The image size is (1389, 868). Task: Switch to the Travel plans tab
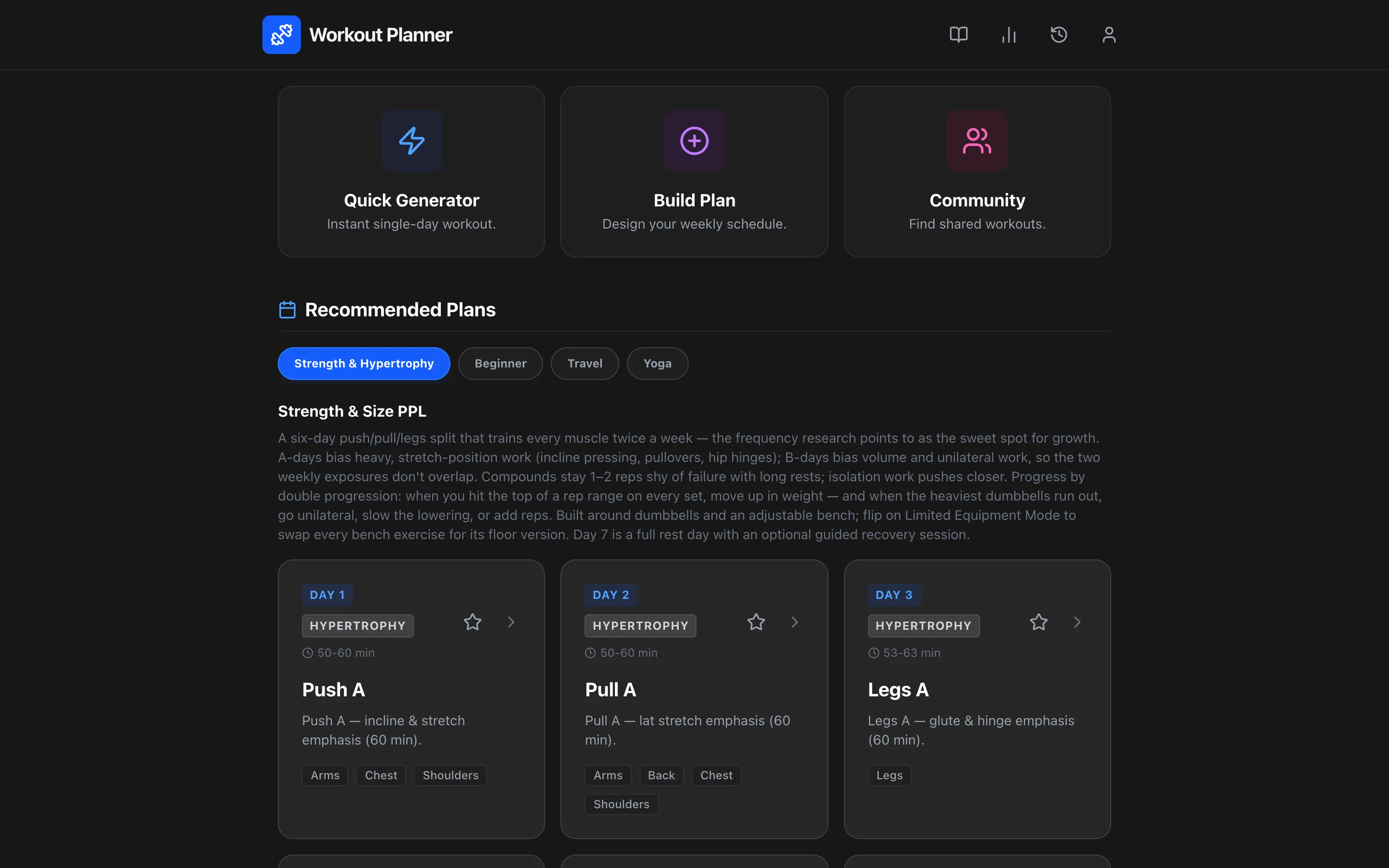click(x=585, y=364)
